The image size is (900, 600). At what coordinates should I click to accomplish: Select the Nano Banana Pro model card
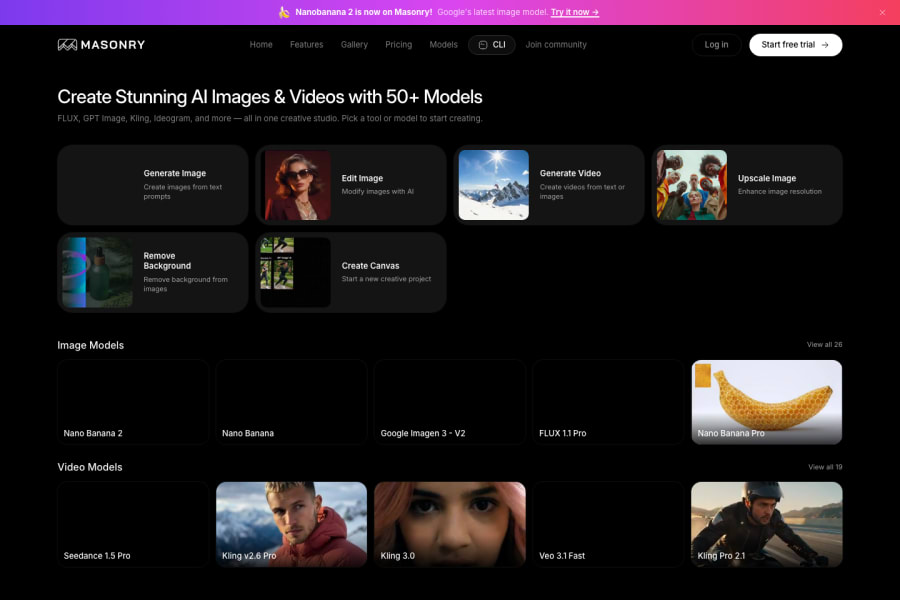(767, 402)
